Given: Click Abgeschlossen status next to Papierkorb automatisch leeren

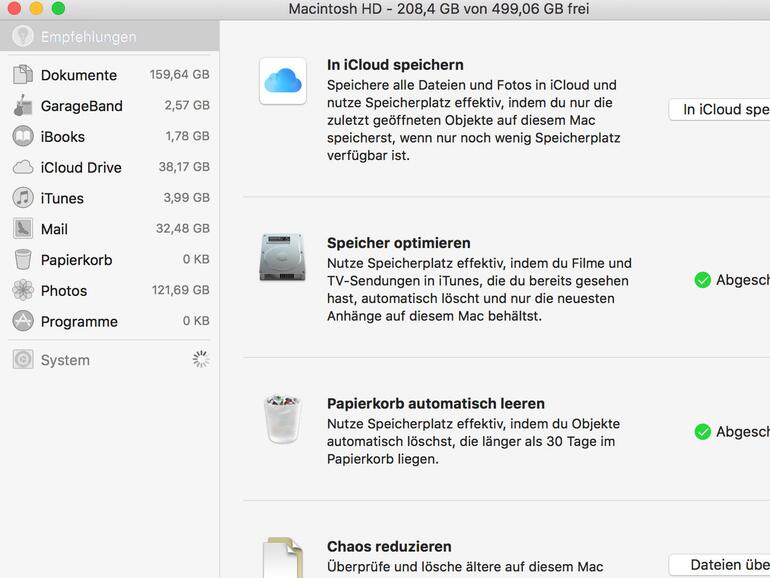Looking at the screenshot, I should (x=742, y=432).
